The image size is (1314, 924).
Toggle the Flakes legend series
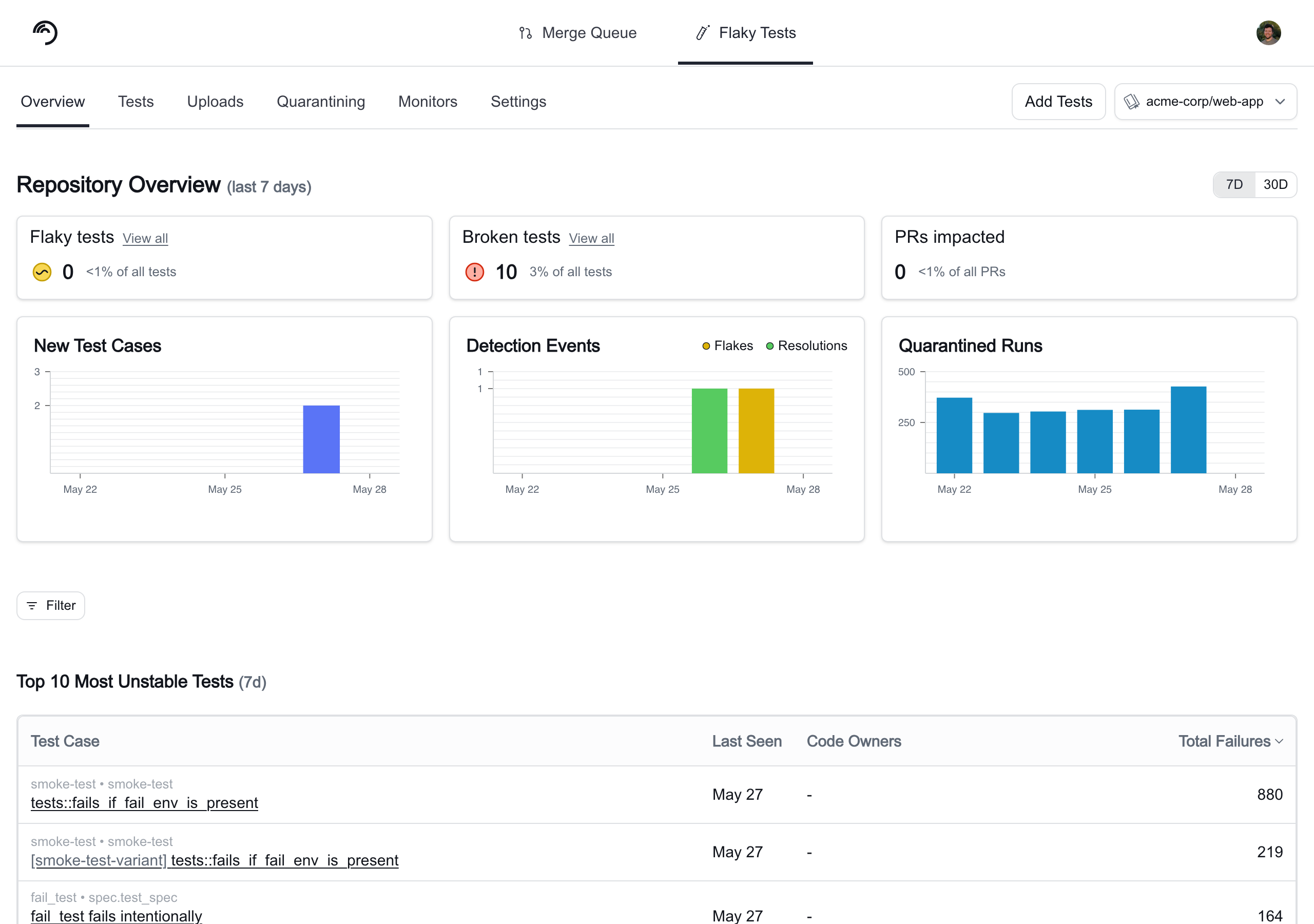[x=727, y=346]
